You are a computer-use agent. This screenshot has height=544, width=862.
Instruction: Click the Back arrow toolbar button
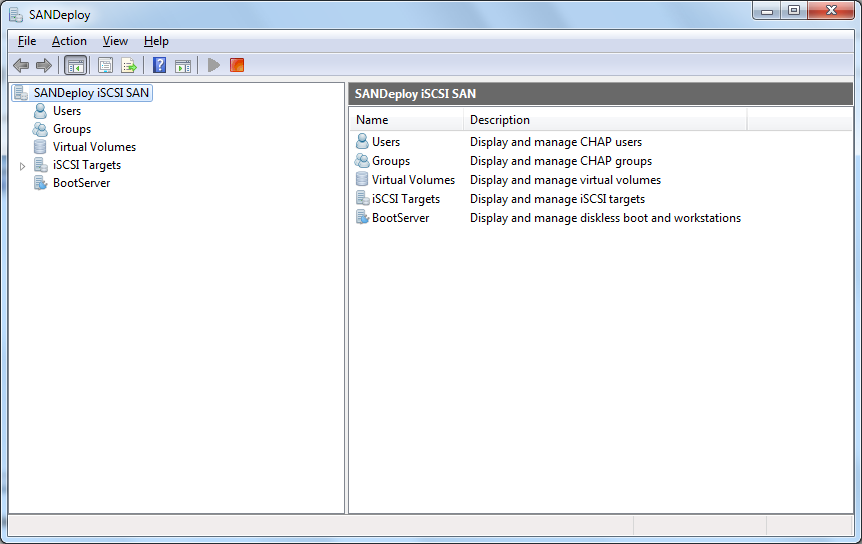pos(21,65)
